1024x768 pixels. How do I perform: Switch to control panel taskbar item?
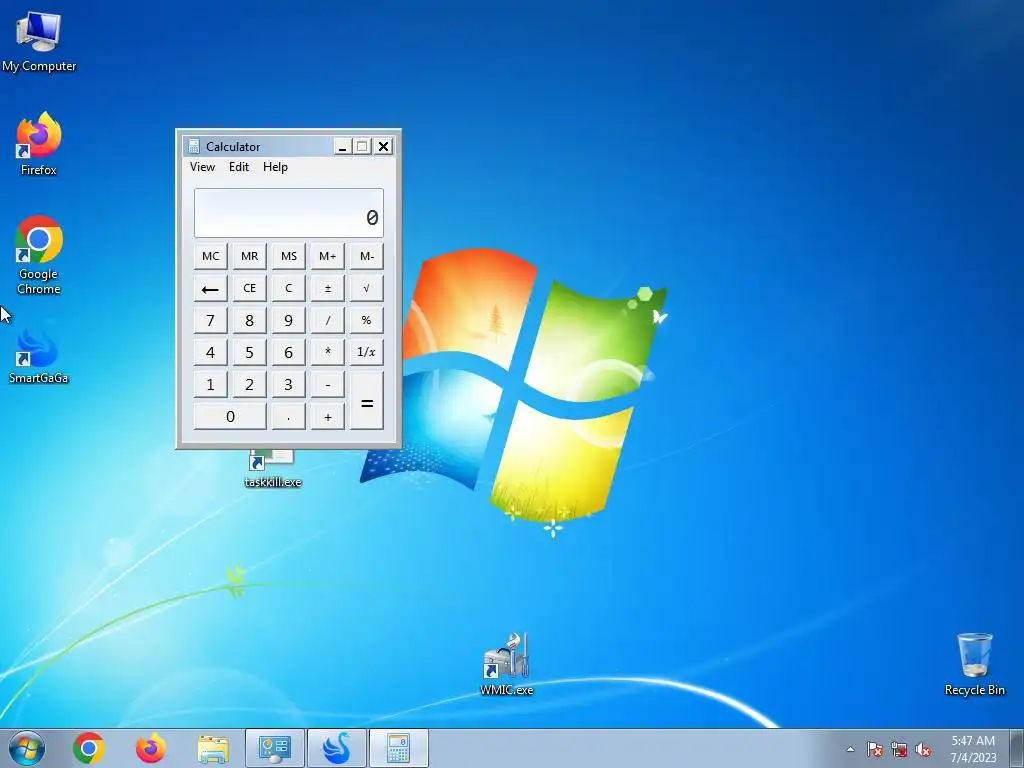click(x=274, y=748)
